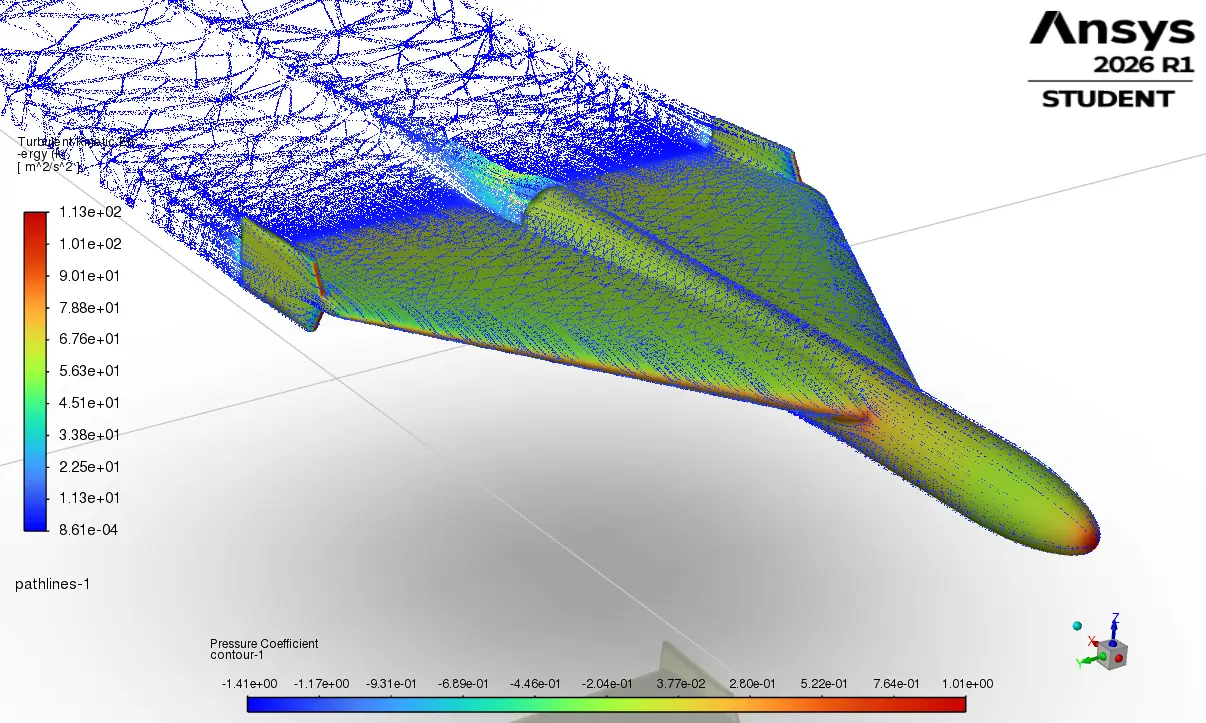Select the pathlines-1 legend label

(52, 583)
